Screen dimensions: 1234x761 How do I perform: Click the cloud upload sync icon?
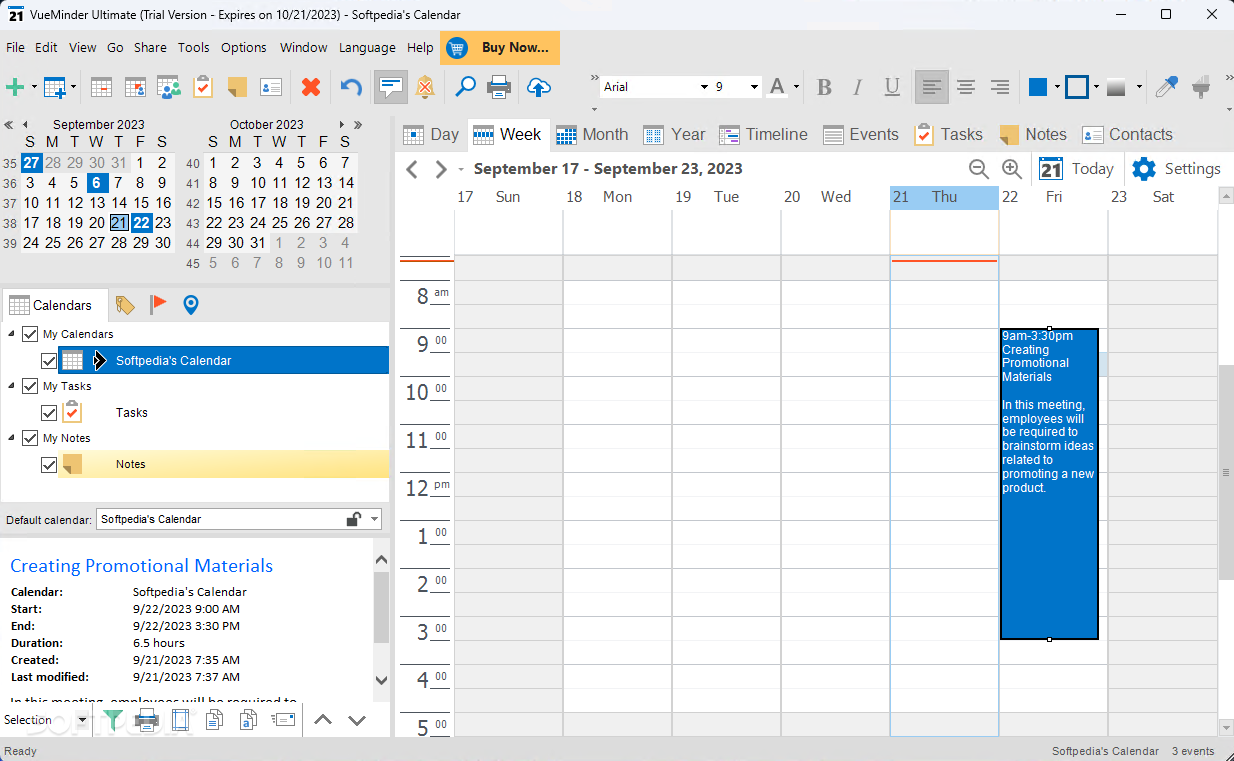[x=538, y=87]
